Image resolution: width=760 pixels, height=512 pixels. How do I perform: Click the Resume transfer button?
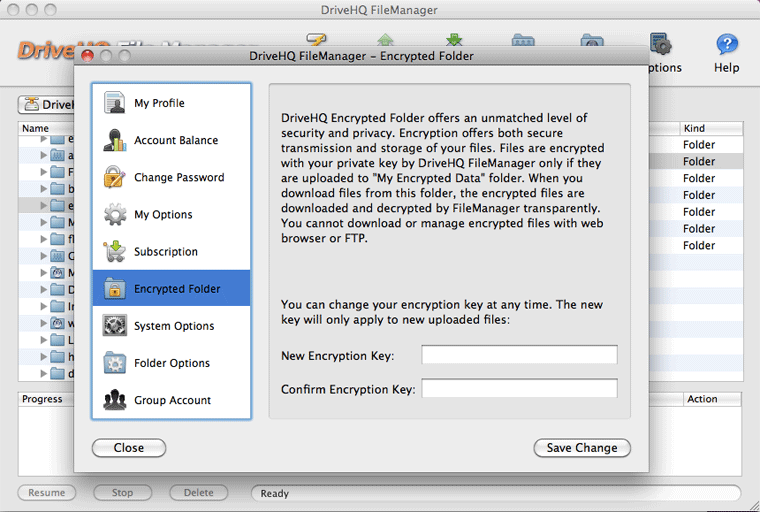pyautogui.click(x=47, y=493)
